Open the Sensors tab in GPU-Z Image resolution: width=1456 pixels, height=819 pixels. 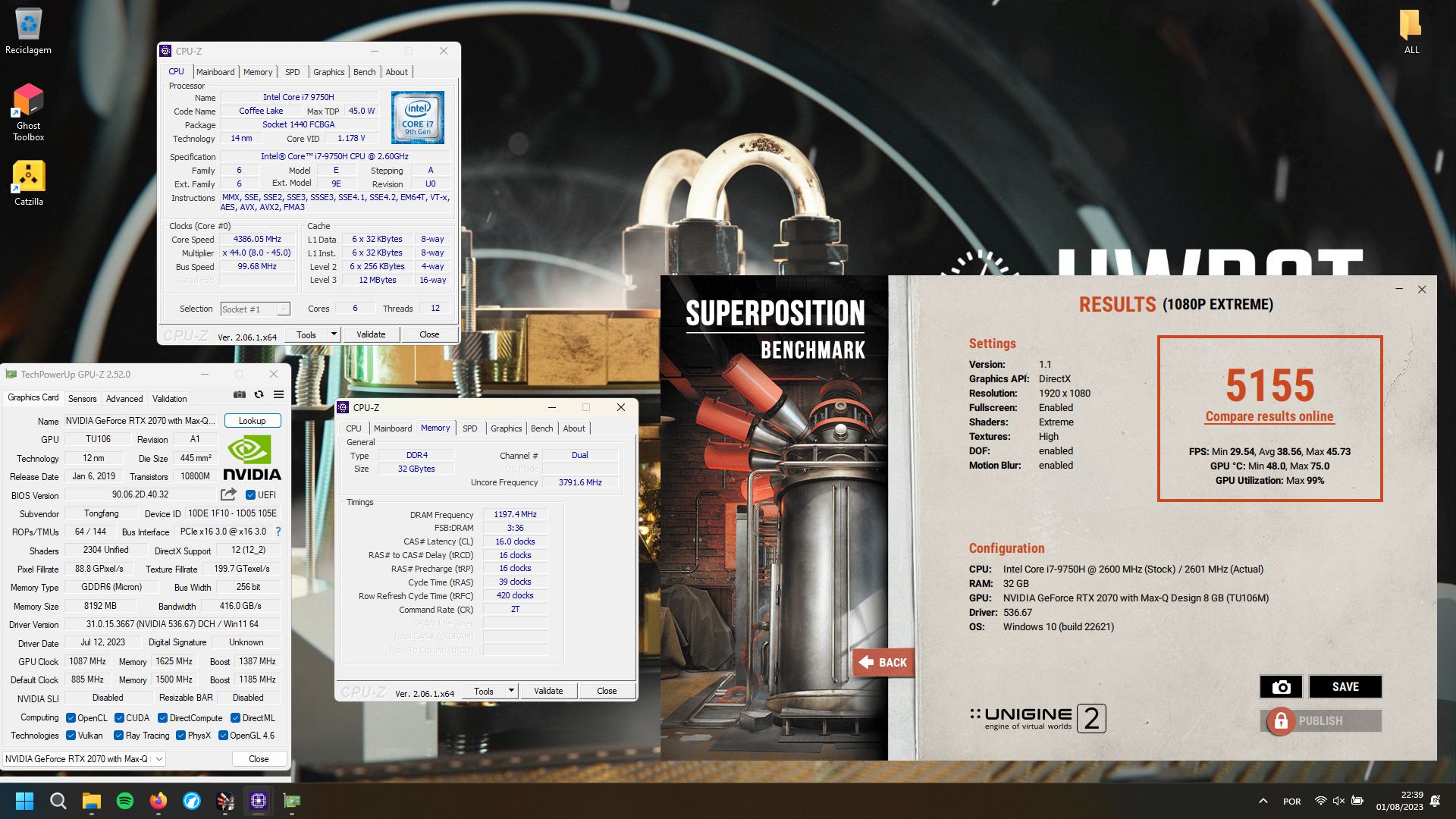click(82, 399)
